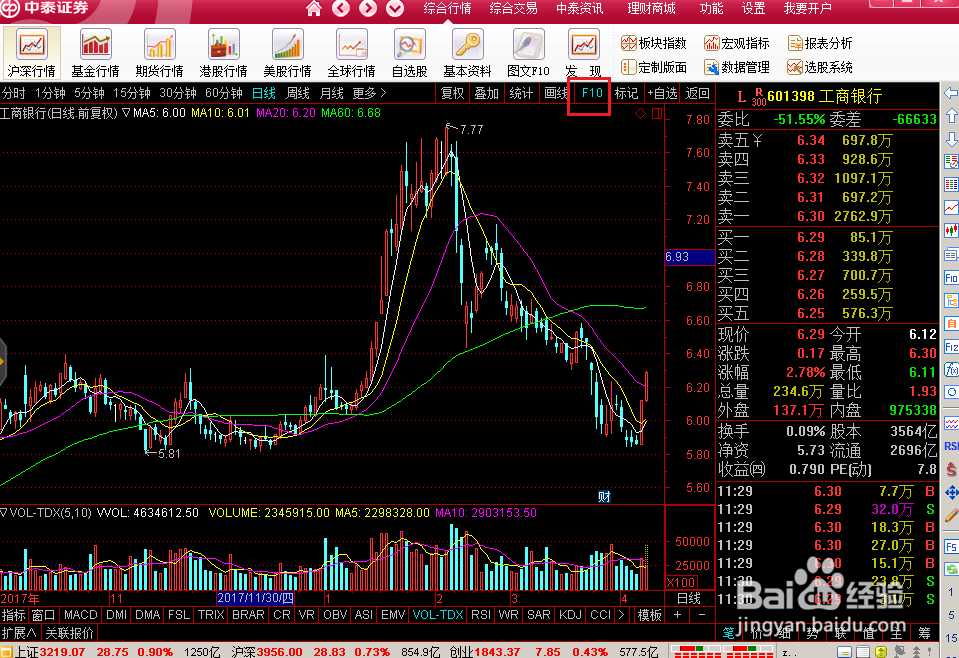Click sidebar candlestick chart icon
The width and height of the screenshot is (959, 658).
click(x=951, y=231)
